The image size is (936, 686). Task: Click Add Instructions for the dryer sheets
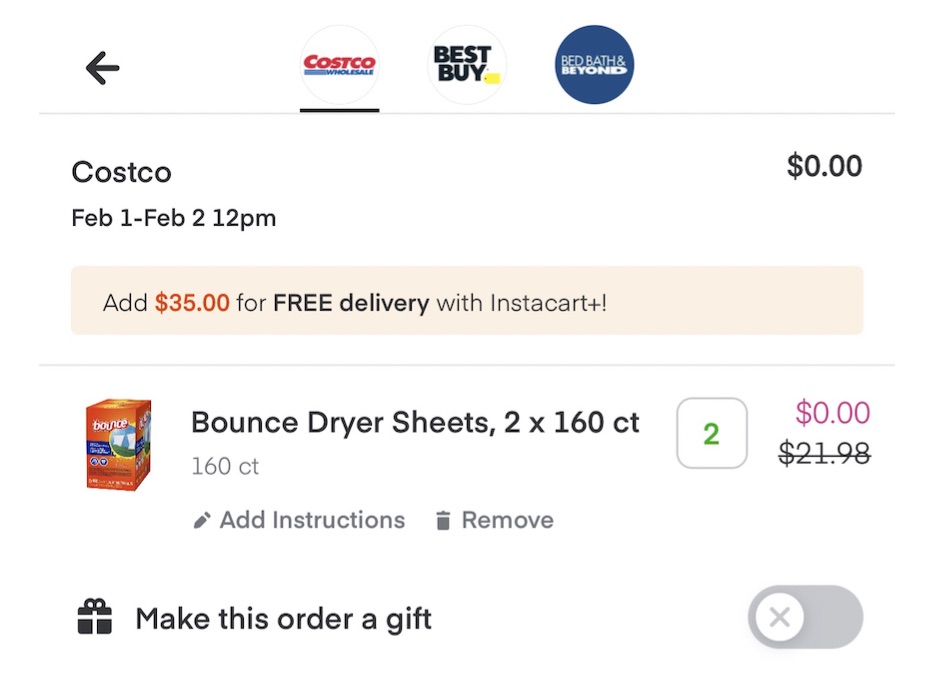(311, 519)
